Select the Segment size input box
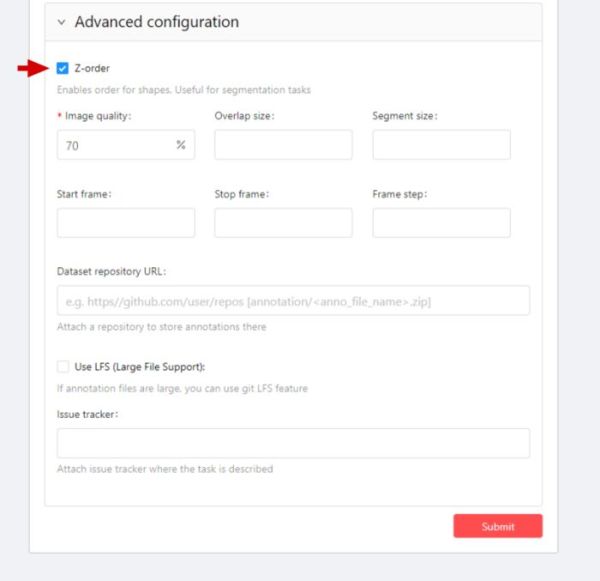Viewport: 600px width, 581px height. click(441, 145)
